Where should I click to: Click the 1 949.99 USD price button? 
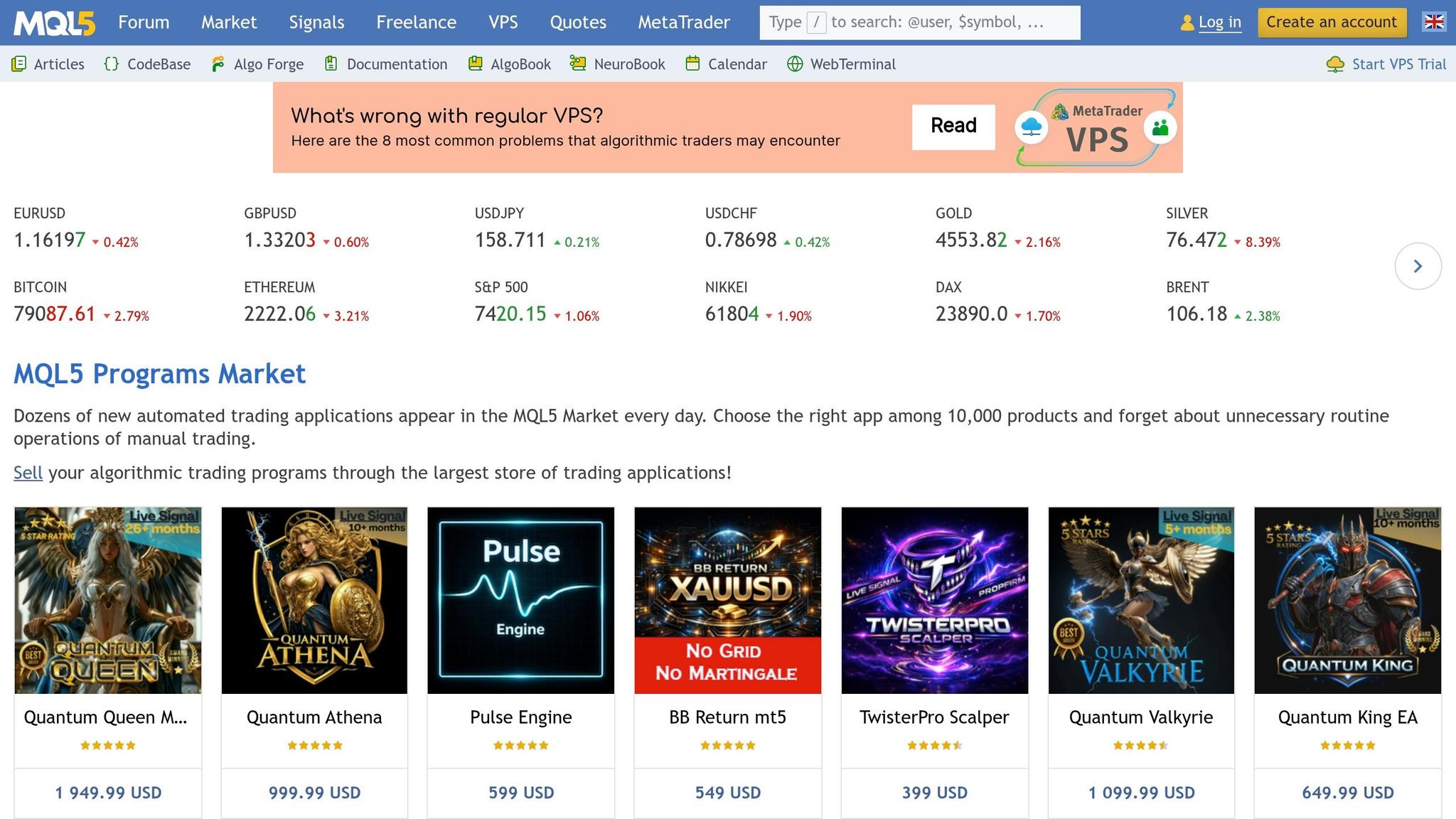[x=108, y=793]
